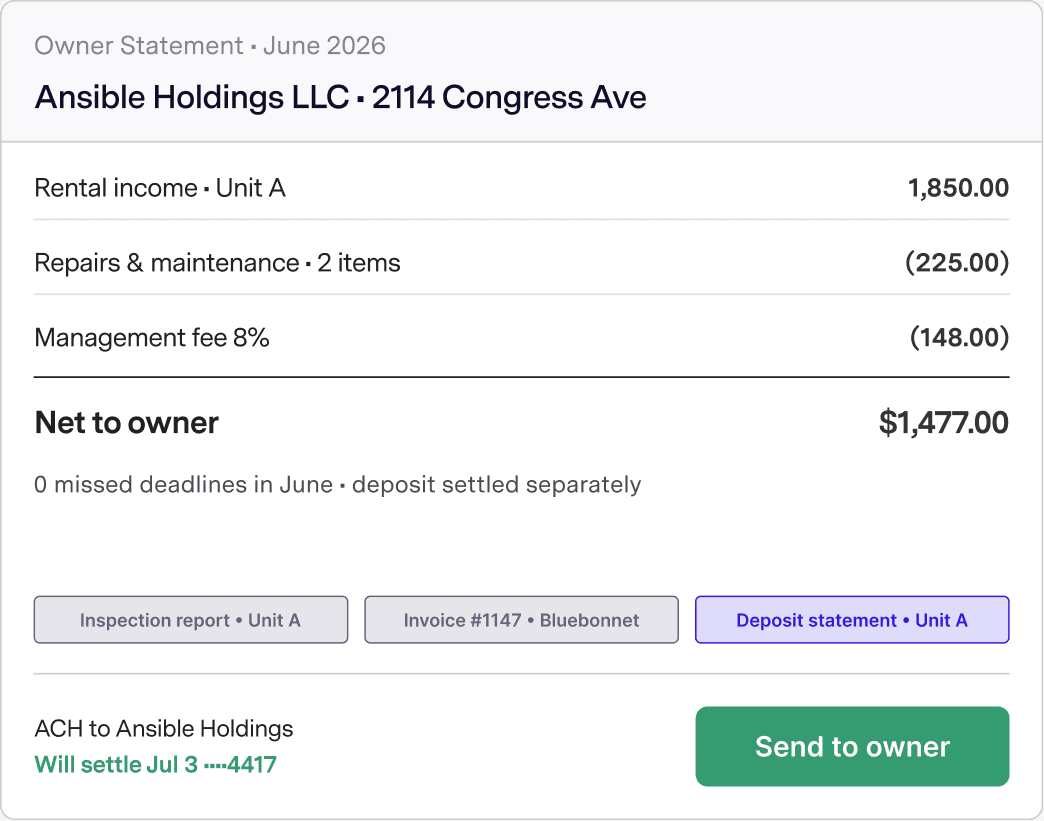Click the deposit settled separately note
The width and height of the screenshot is (1044, 821).
click(496, 484)
